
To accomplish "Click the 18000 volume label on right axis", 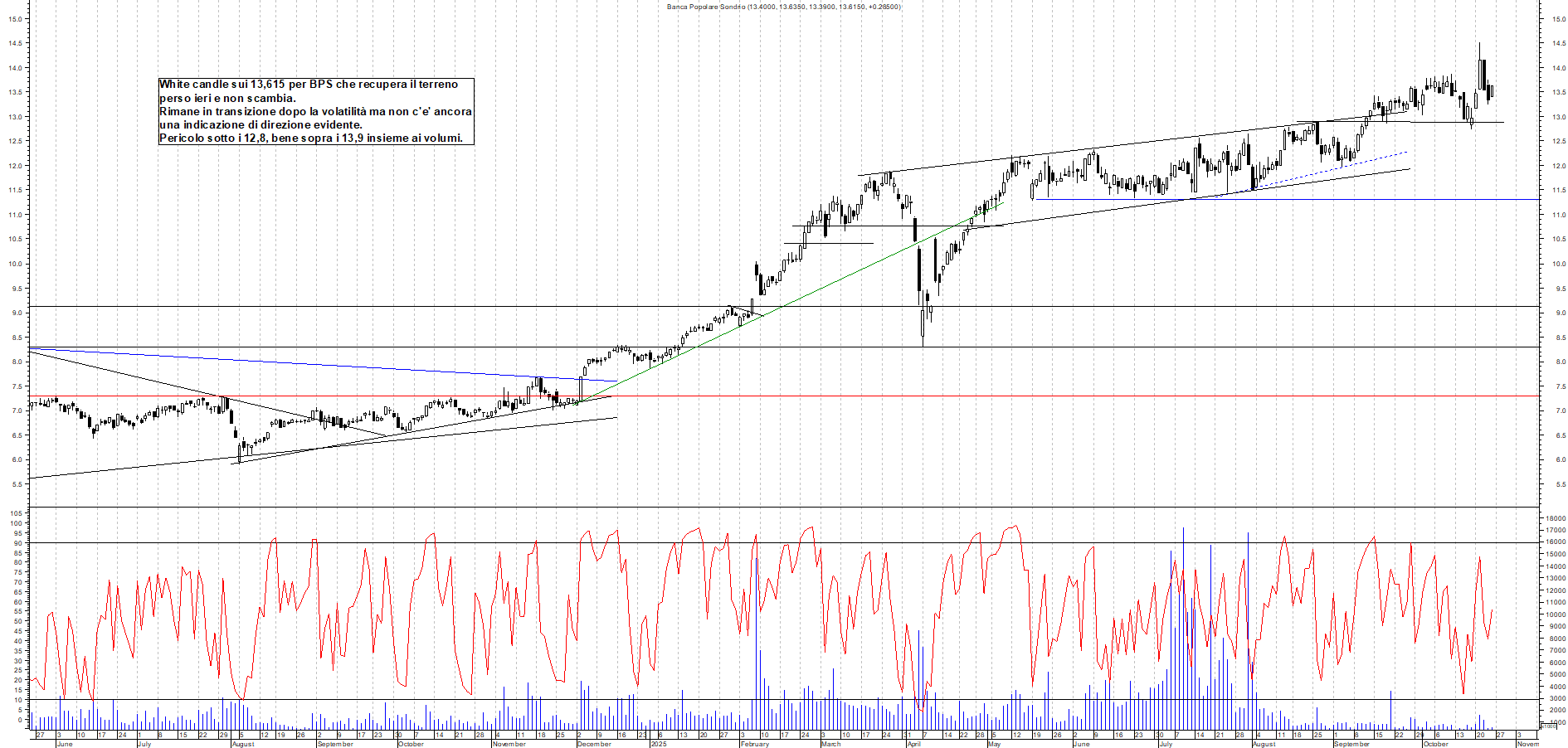I will click(1553, 518).
